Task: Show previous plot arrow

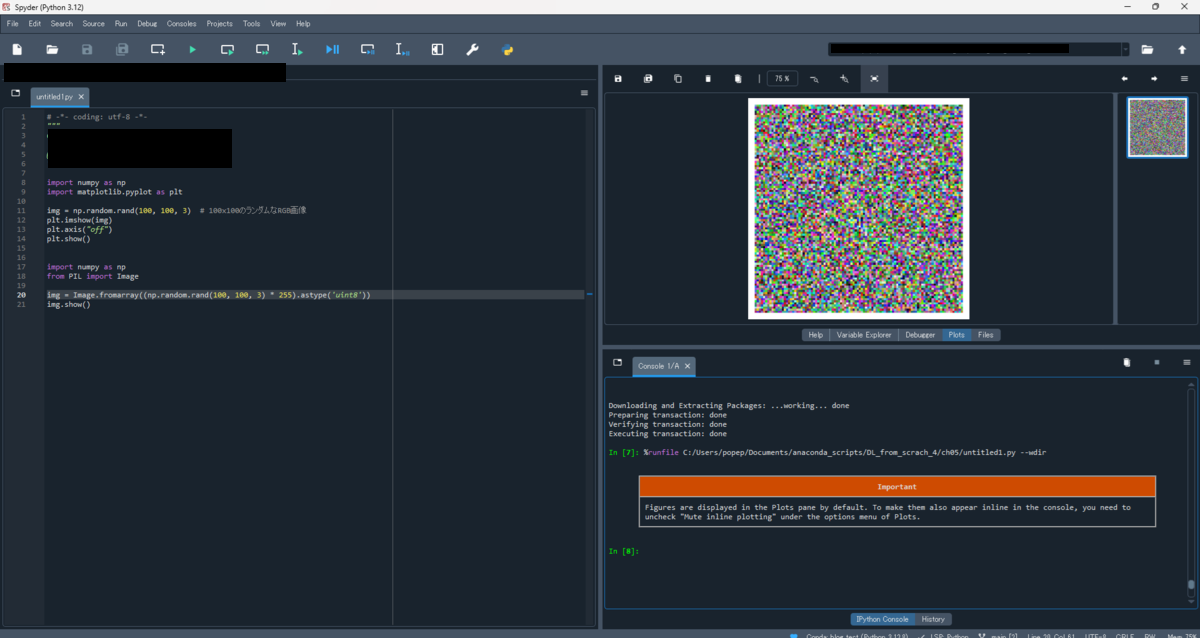Action: 1124,79
